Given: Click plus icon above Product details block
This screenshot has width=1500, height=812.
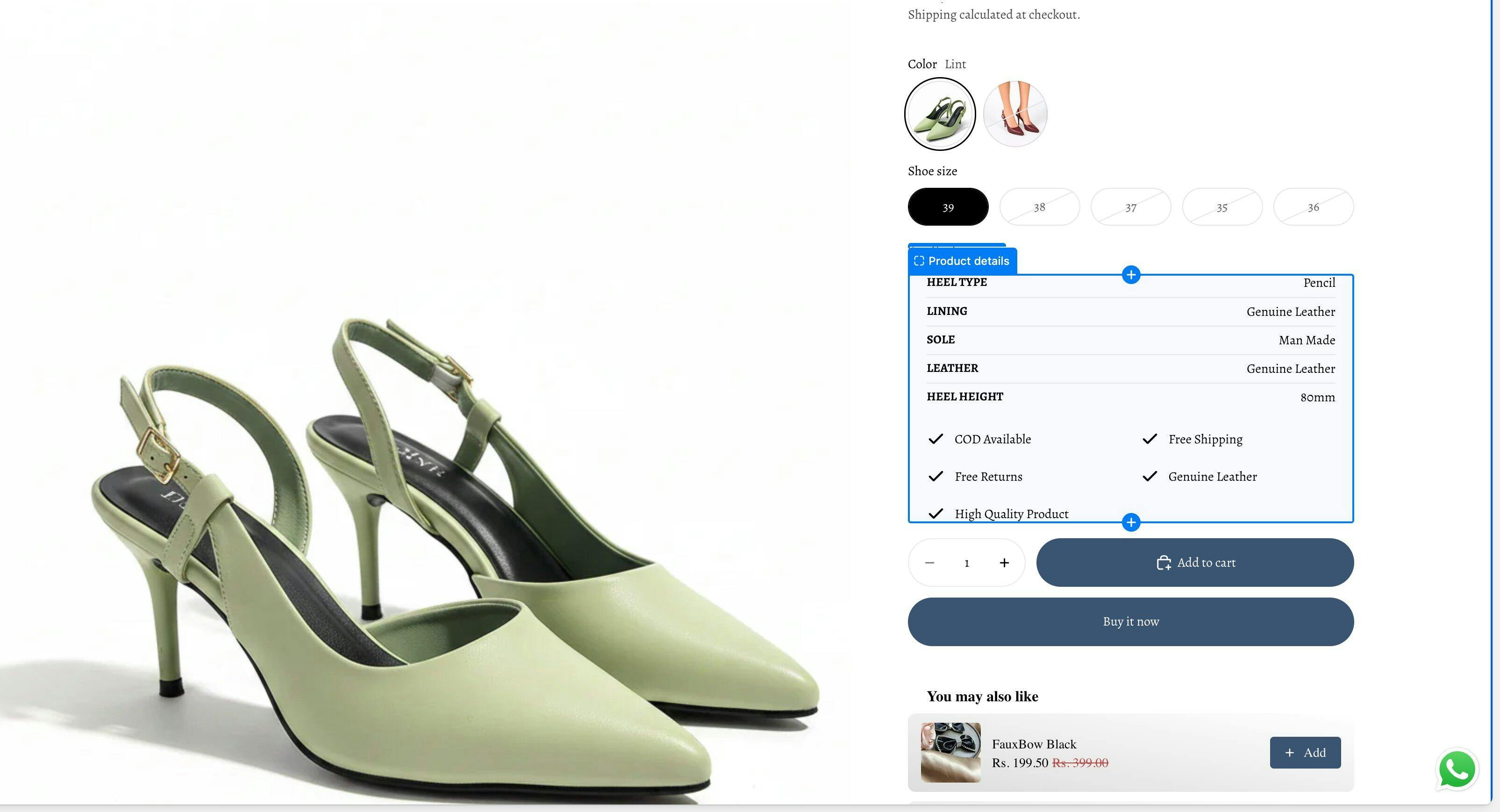Looking at the screenshot, I should tap(1130, 275).
